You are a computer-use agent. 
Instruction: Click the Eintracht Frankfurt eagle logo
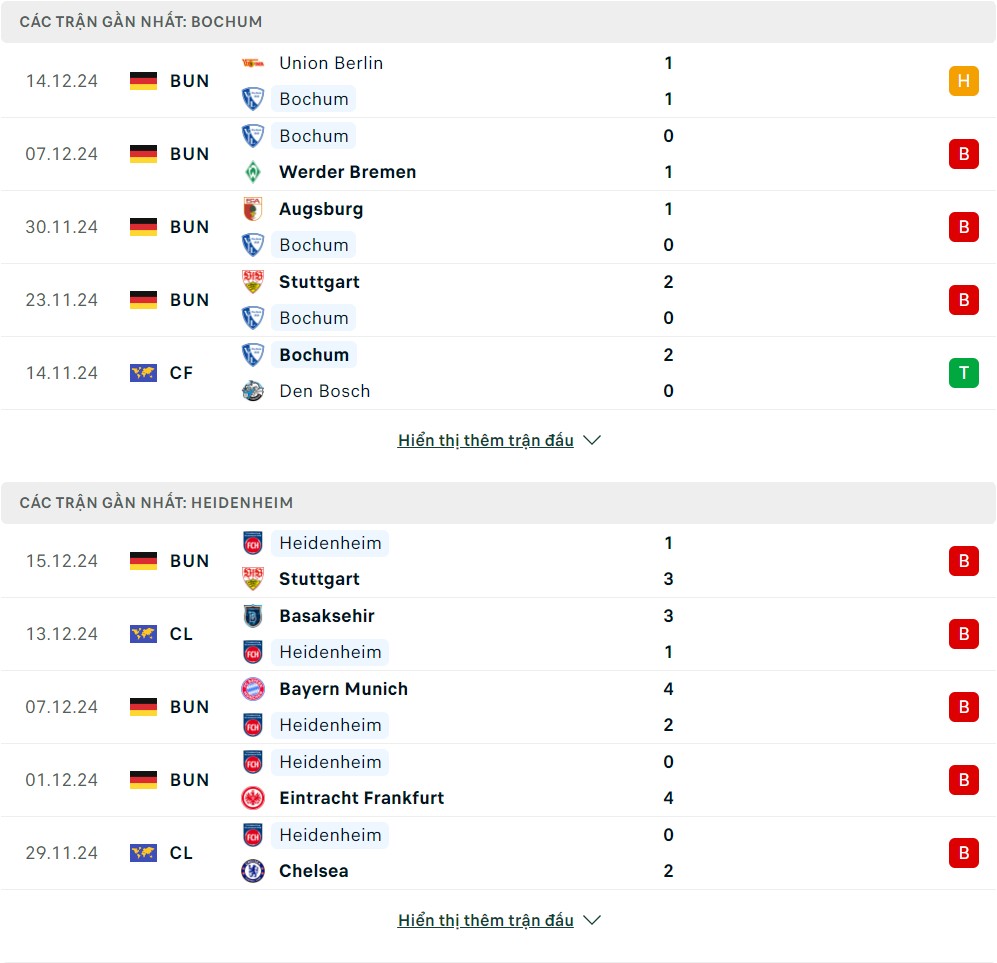point(253,798)
